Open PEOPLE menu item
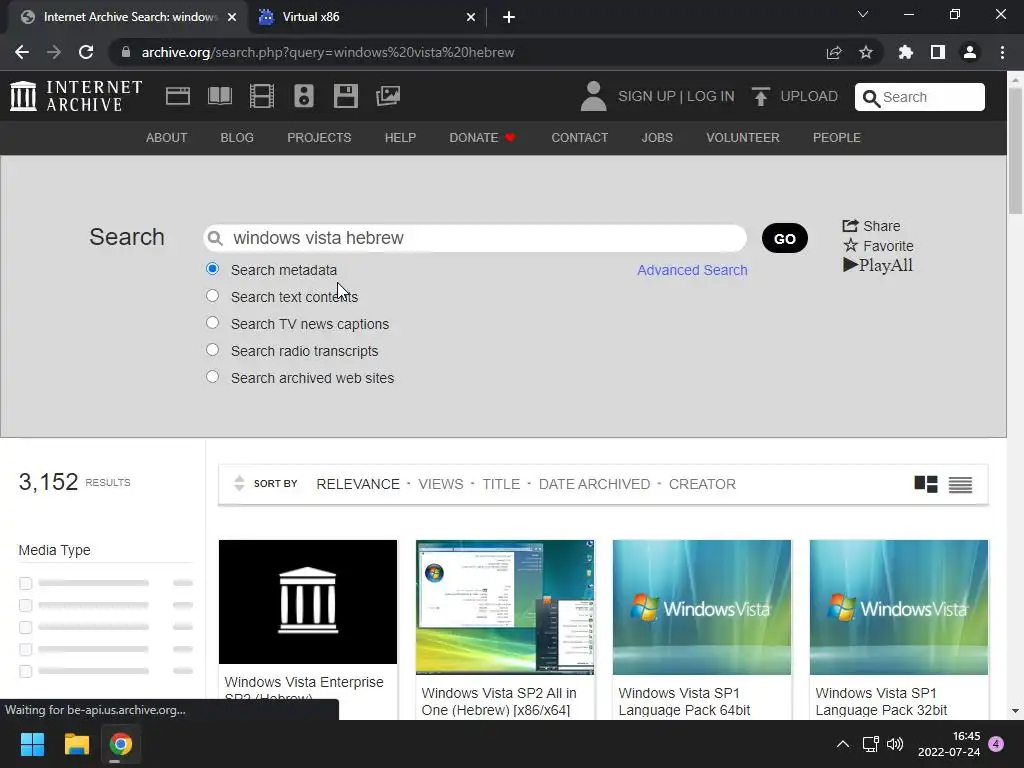The height and width of the screenshot is (768, 1024). tap(837, 138)
